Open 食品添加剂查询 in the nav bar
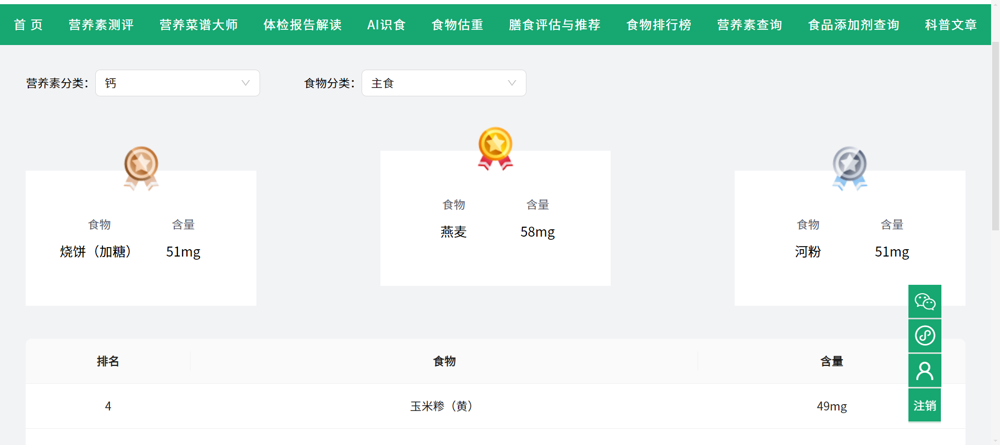Screen dimensions: 1000x445 (x=853, y=25)
